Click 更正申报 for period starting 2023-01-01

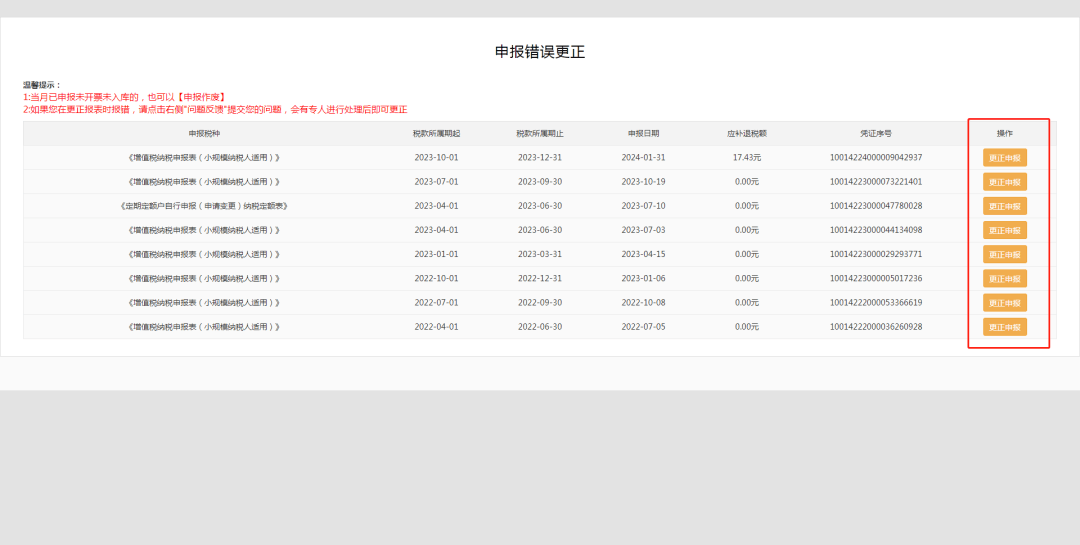tap(1004, 254)
